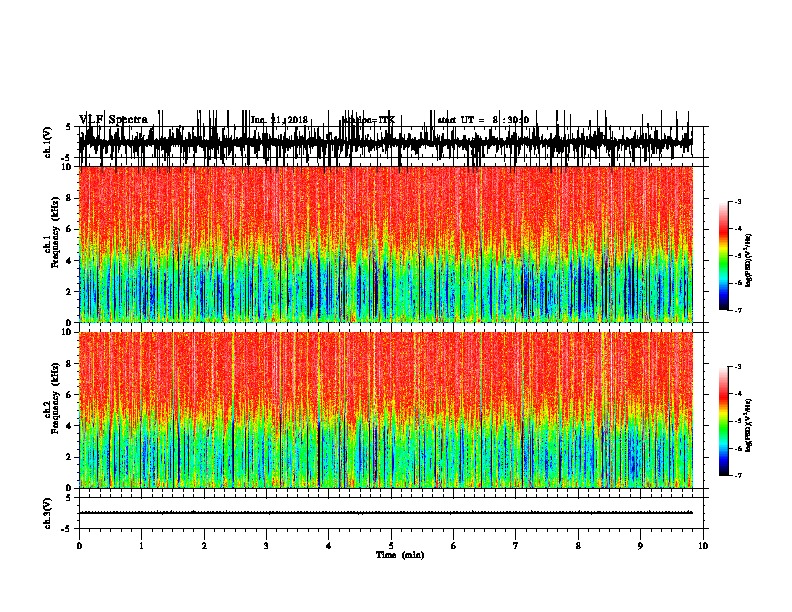Click the ch.2 spectrogram panel
This screenshot has height=612, width=792.
[386, 410]
